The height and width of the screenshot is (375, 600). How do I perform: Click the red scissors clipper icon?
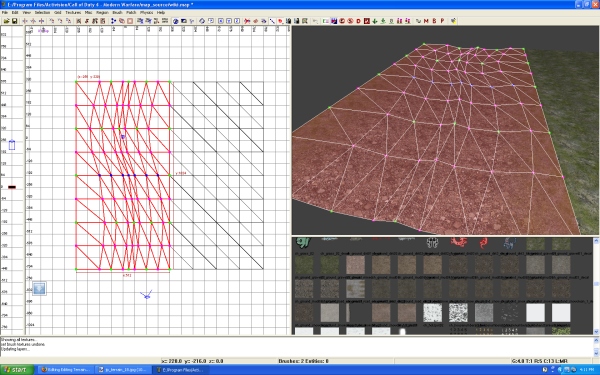(247, 21)
